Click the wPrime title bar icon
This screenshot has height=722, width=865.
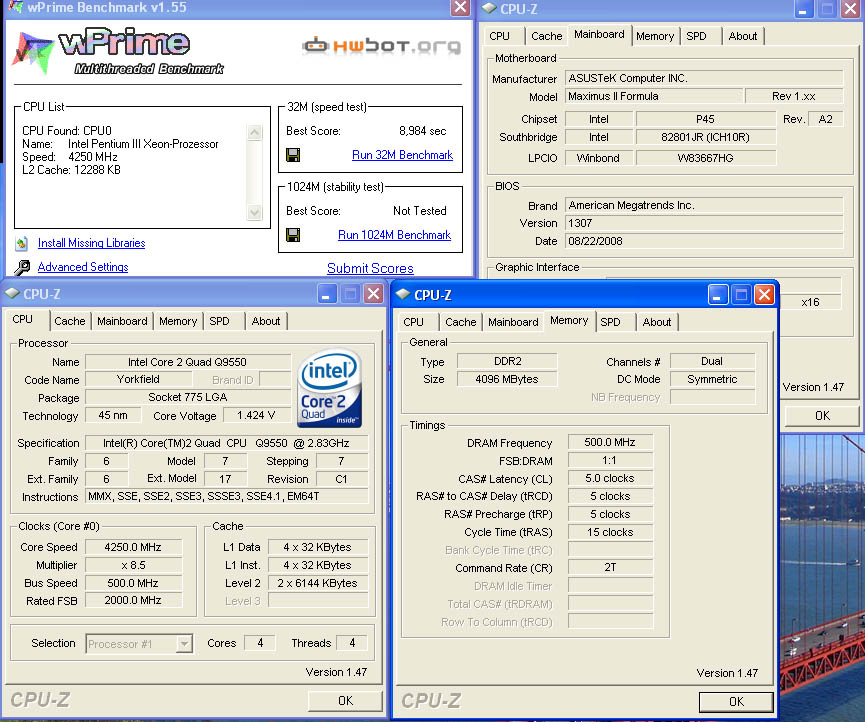pyautogui.click(x=15, y=7)
